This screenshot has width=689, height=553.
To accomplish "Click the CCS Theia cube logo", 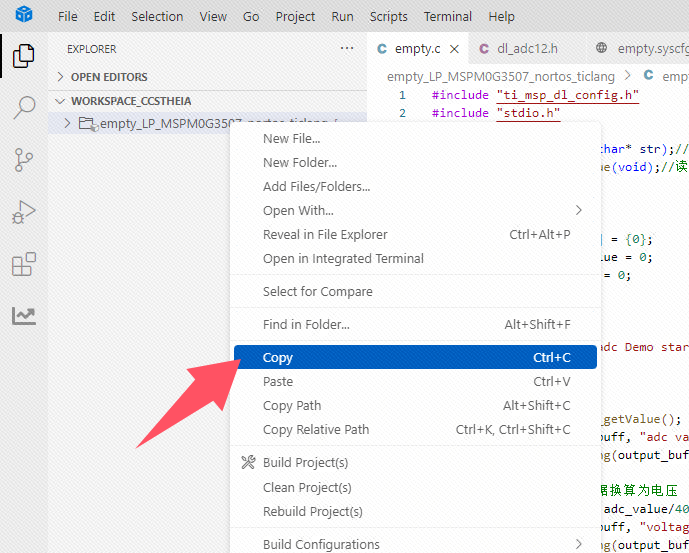I will point(24,15).
